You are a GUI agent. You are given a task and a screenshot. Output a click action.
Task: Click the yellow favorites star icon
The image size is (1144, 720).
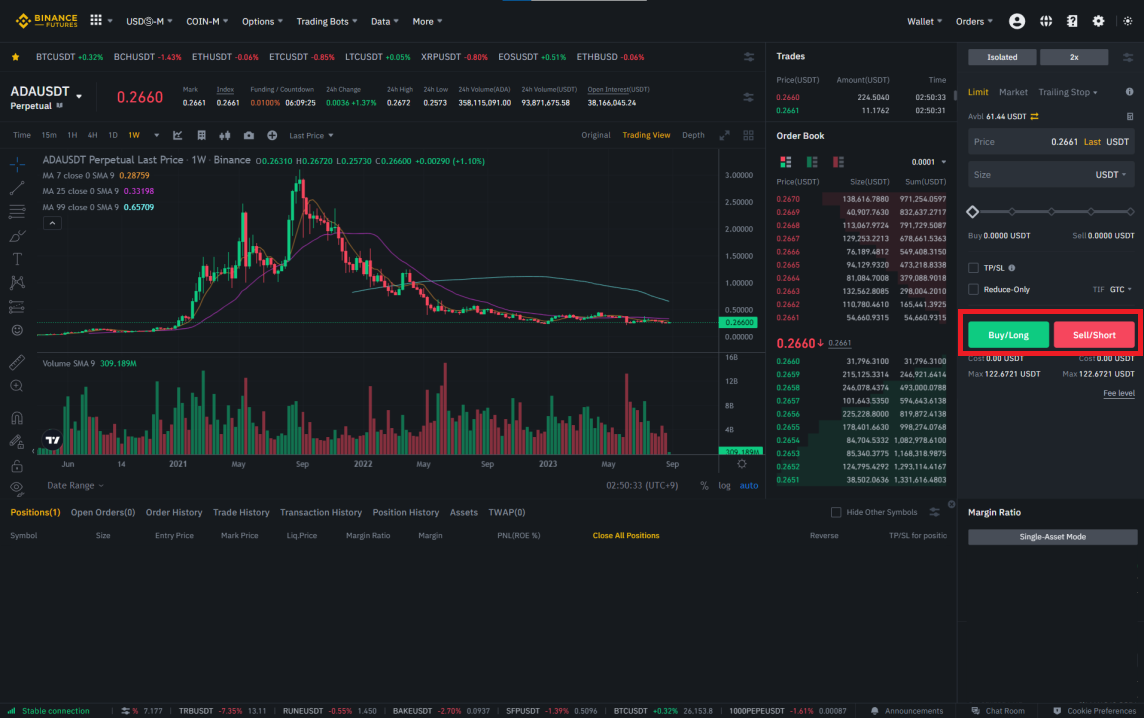point(15,57)
